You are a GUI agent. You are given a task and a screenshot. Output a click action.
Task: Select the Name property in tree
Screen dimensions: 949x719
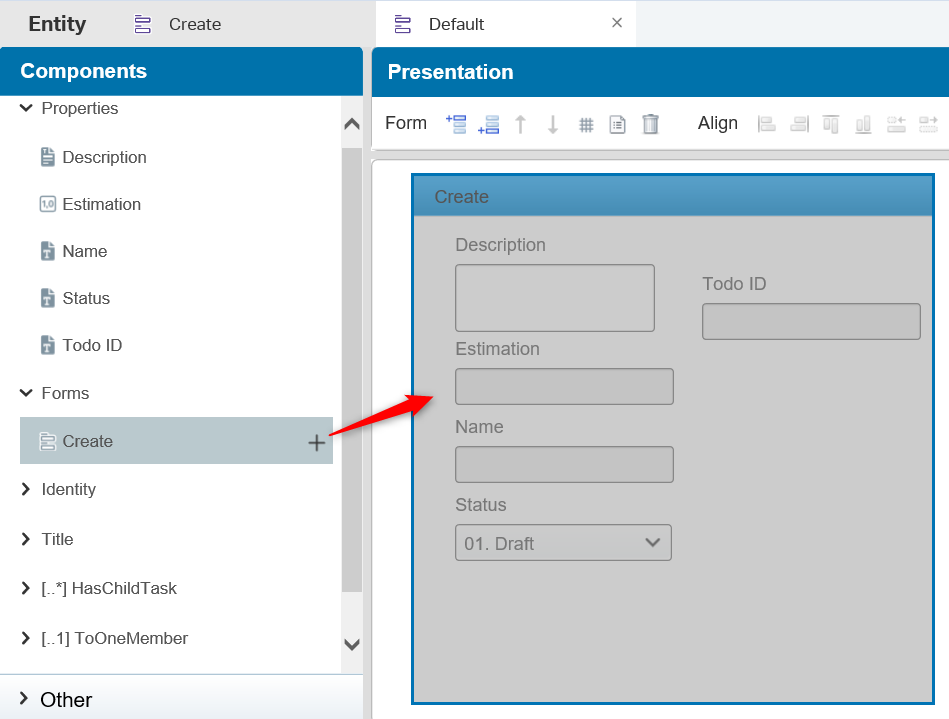[85, 251]
